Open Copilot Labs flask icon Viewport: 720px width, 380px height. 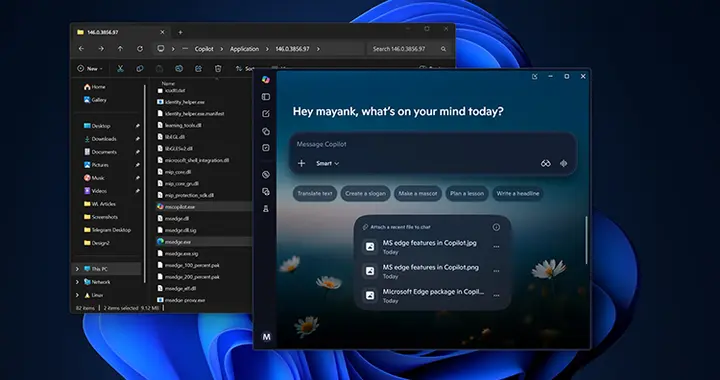coord(265,209)
